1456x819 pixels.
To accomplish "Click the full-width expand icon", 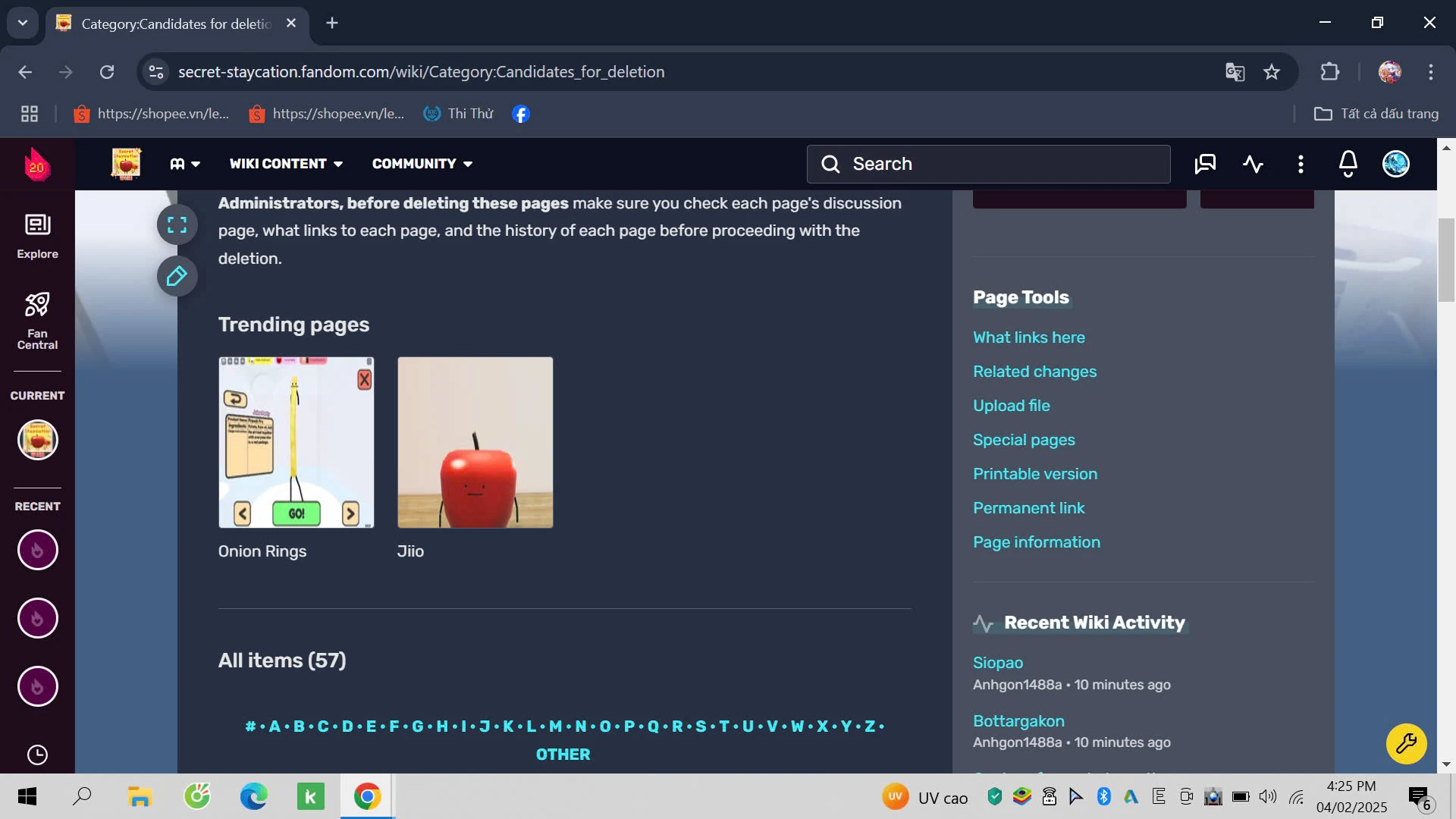I will (177, 224).
